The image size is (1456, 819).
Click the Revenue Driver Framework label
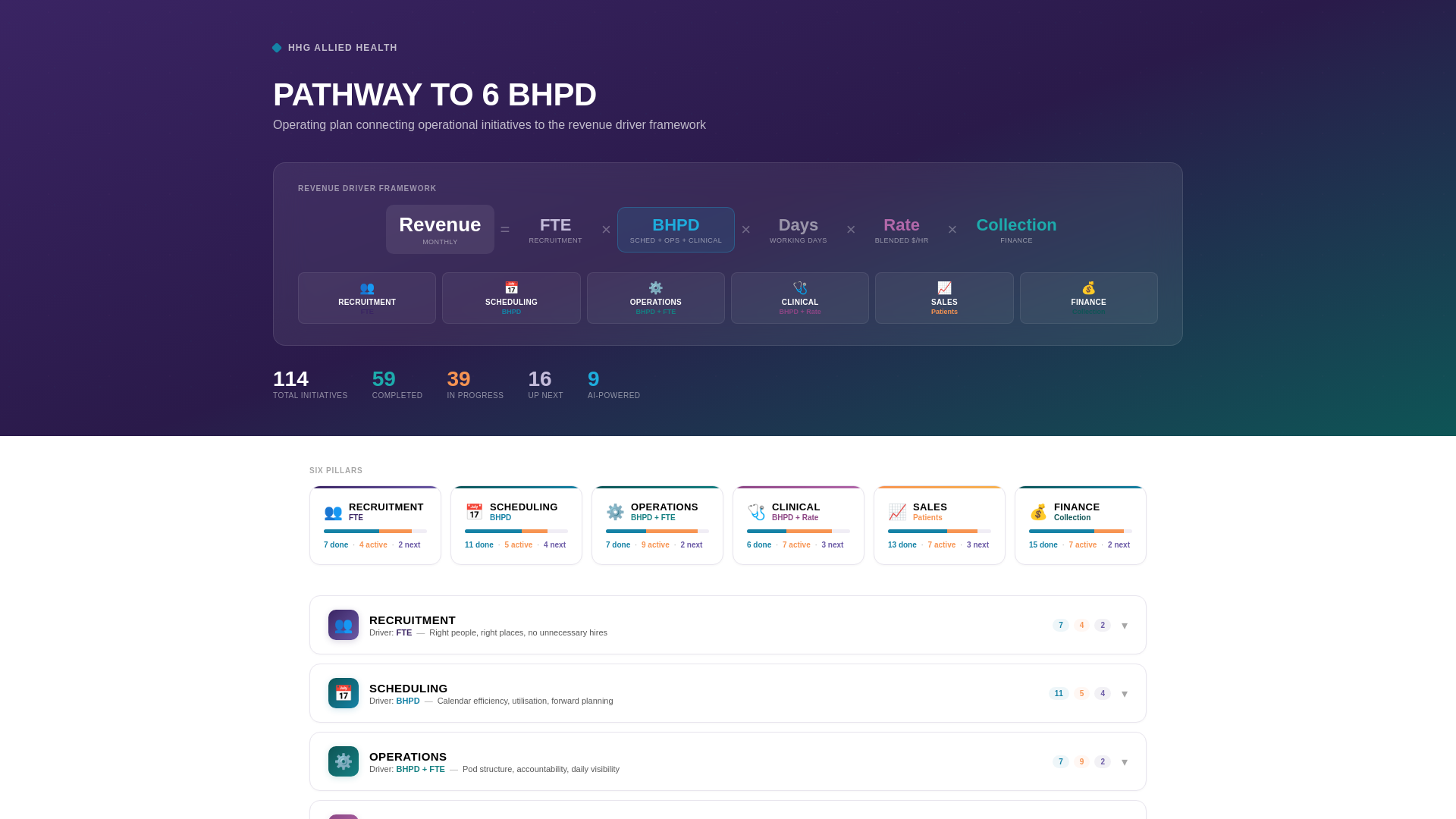(367, 189)
